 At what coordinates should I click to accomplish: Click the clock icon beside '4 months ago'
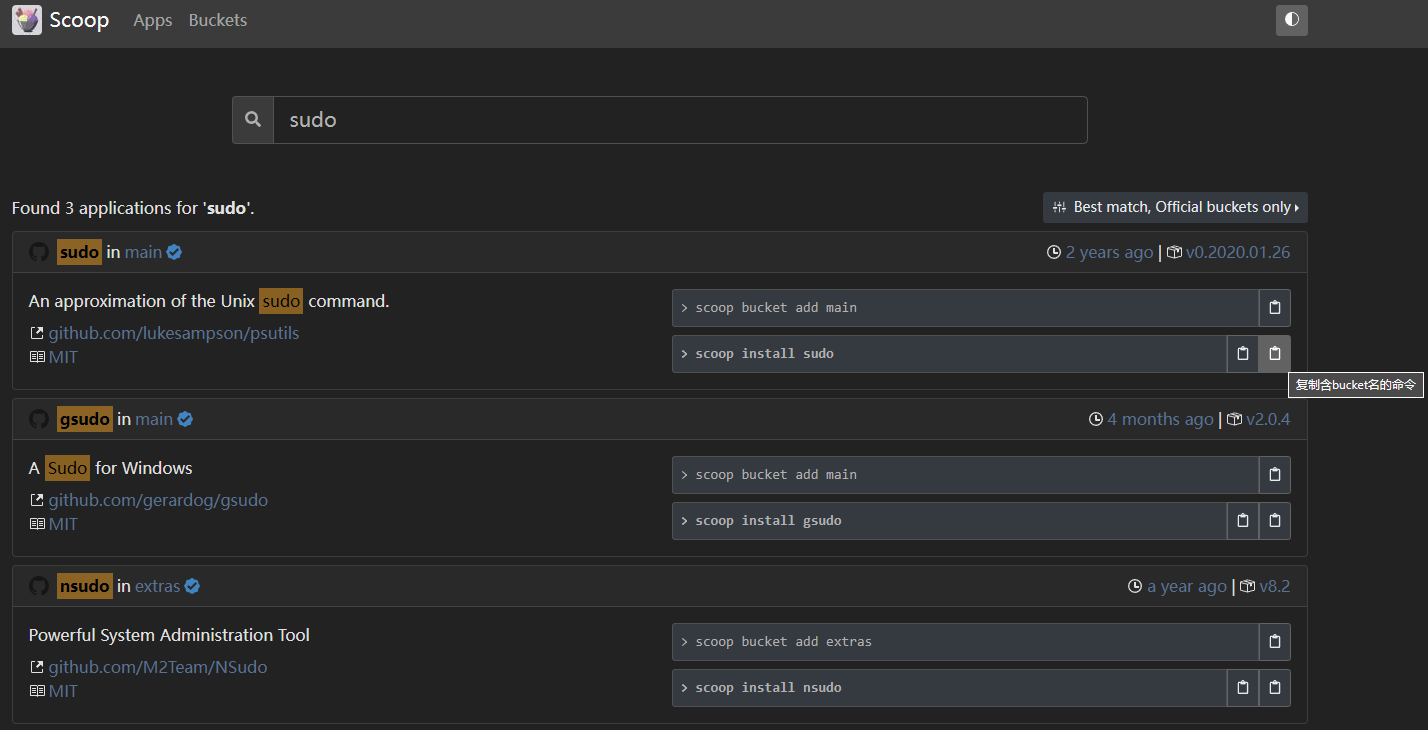click(x=1095, y=419)
